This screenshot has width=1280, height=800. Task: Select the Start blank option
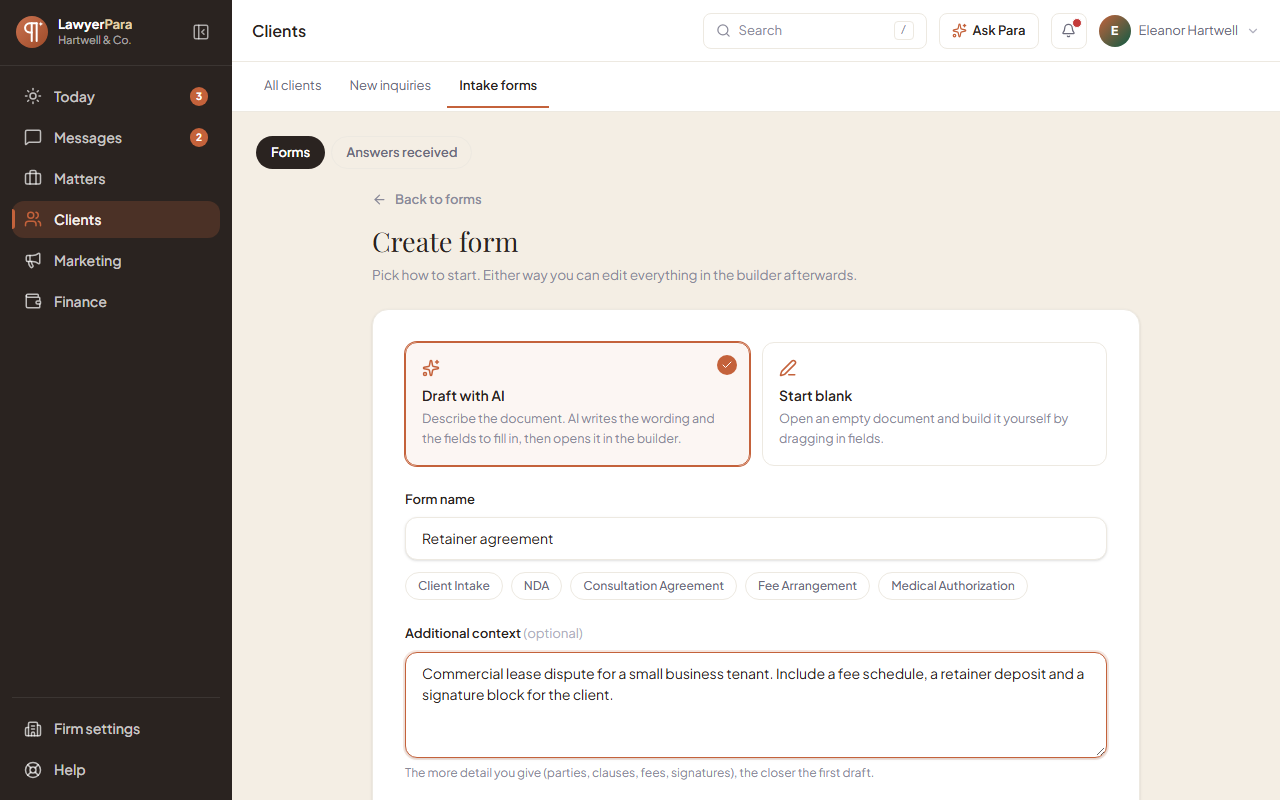[x=934, y=404]
